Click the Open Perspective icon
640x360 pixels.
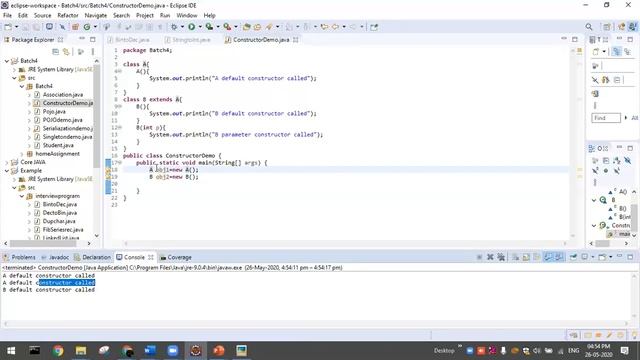pyautogui.click(x=607, y=27)
